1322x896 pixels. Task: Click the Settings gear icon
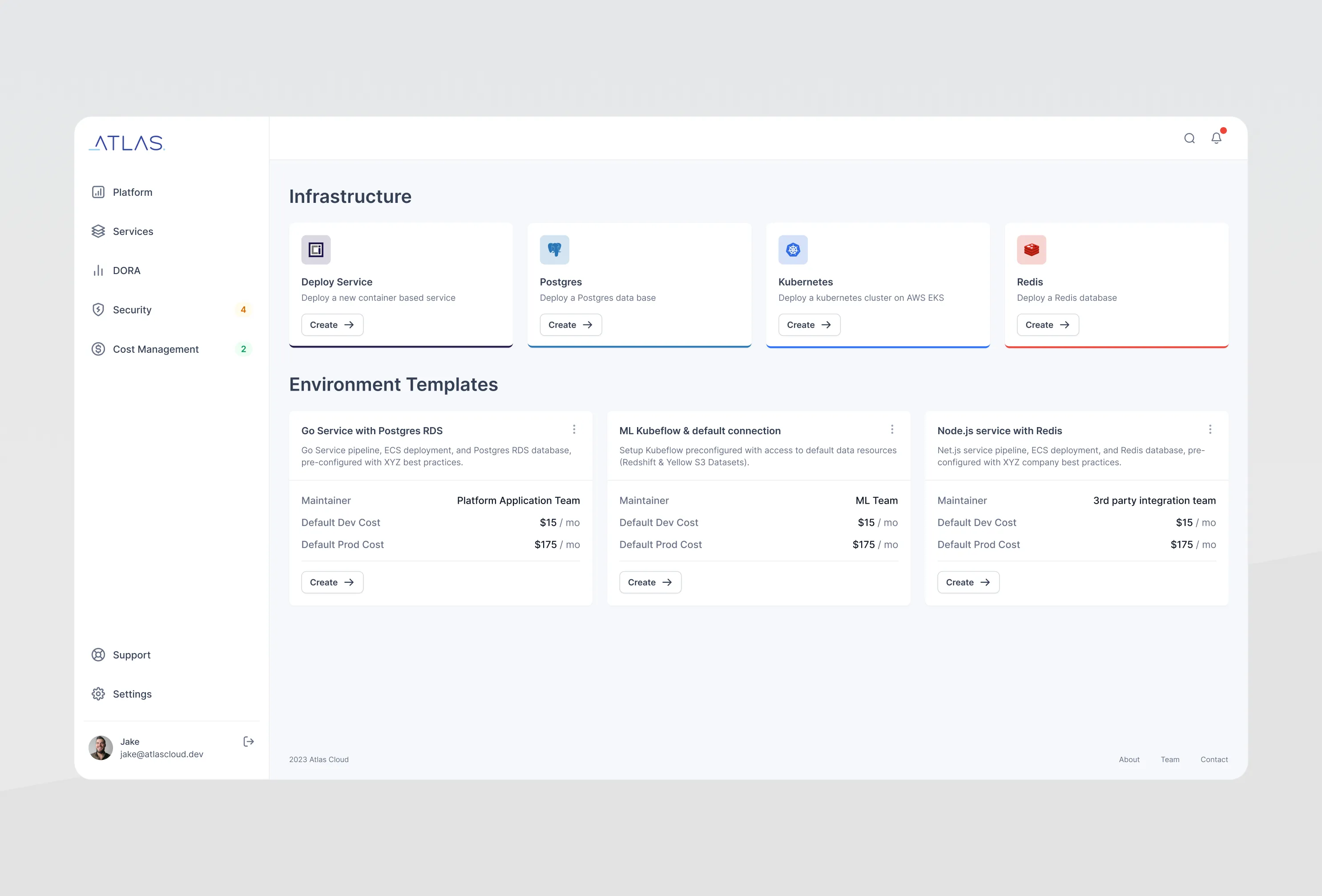[x=98, y=694]
